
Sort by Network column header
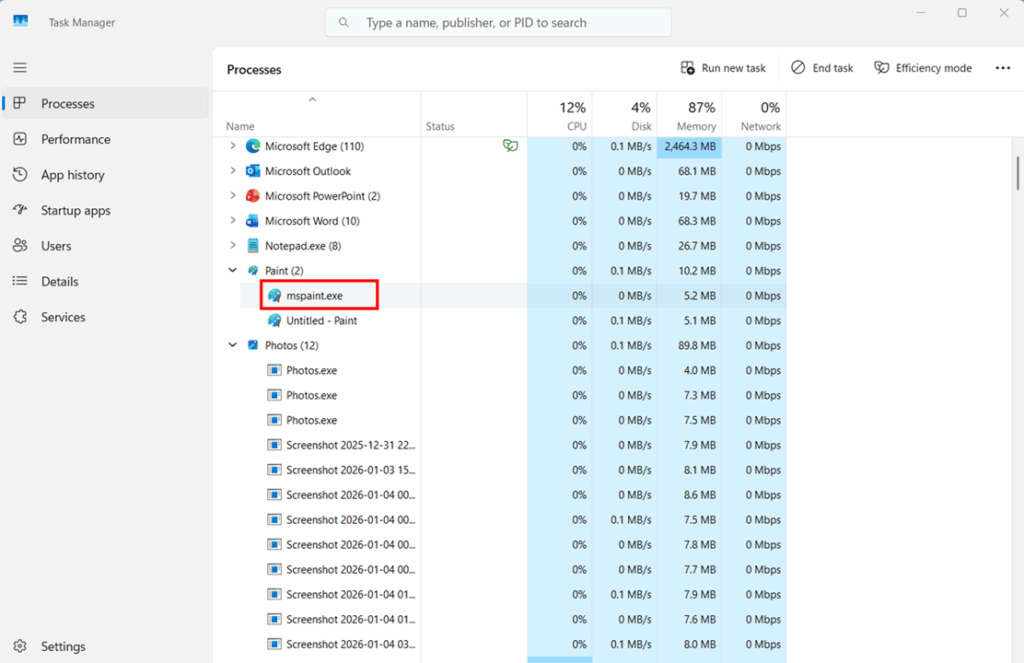[x=754, y=114]
